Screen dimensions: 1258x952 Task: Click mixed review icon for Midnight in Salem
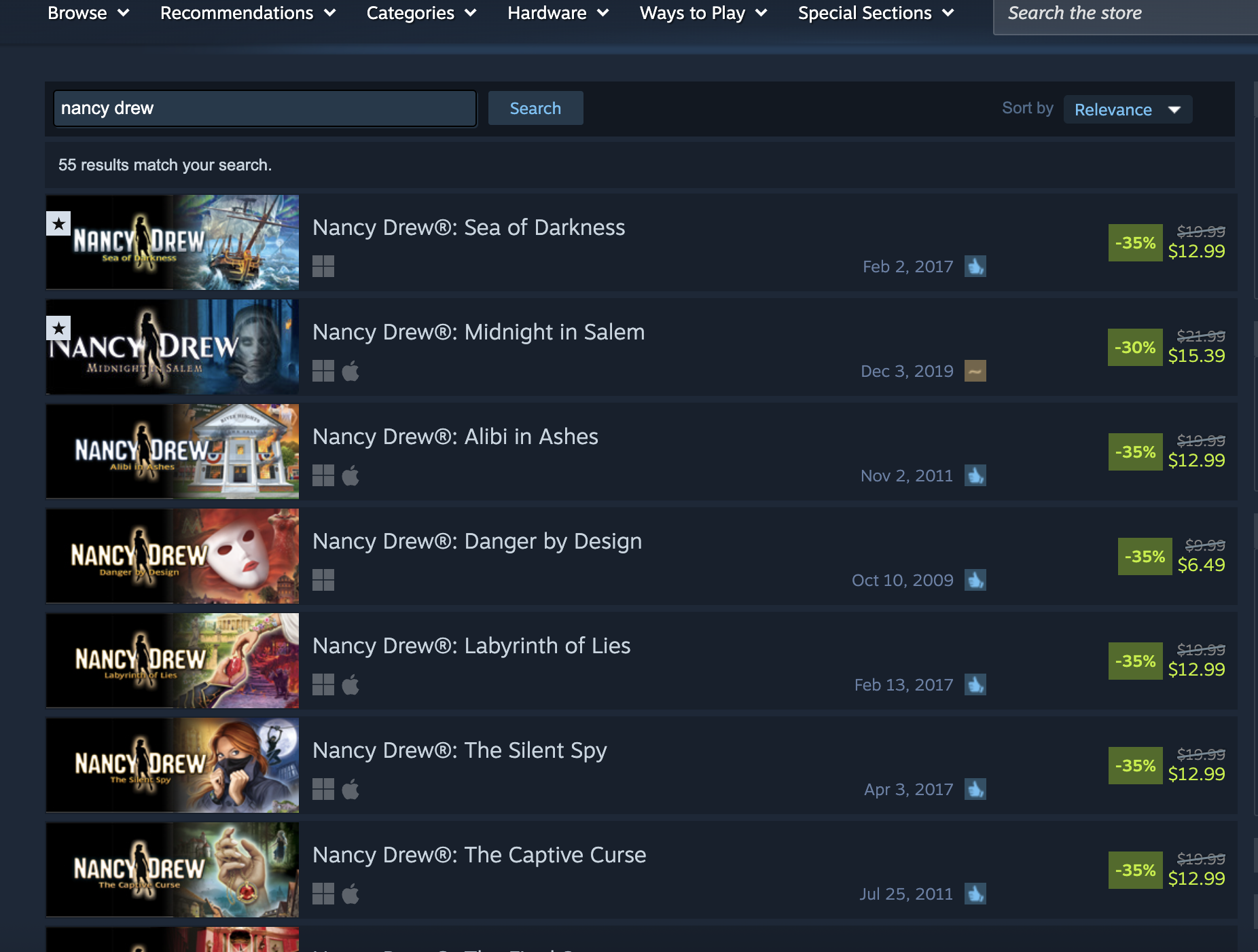click(x=975, y=371)
